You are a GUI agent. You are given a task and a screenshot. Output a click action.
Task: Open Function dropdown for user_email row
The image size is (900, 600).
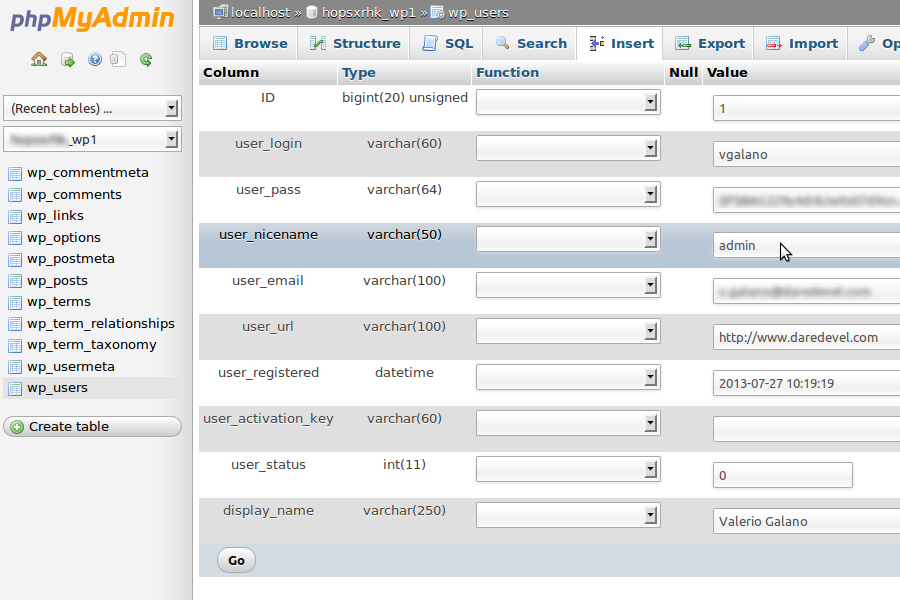pos(568,285)
